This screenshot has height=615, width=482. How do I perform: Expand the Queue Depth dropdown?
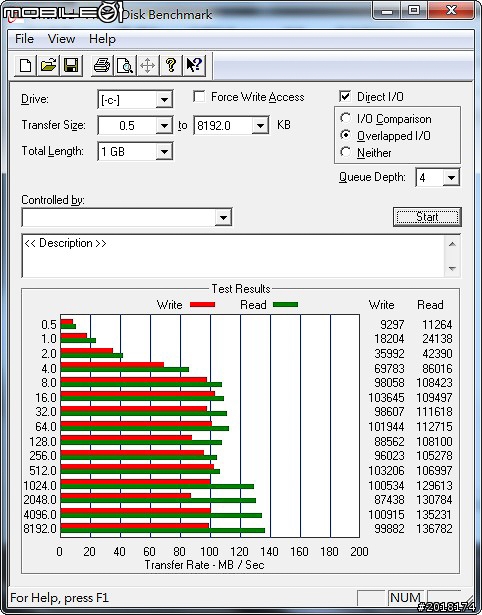pos(451,178)
